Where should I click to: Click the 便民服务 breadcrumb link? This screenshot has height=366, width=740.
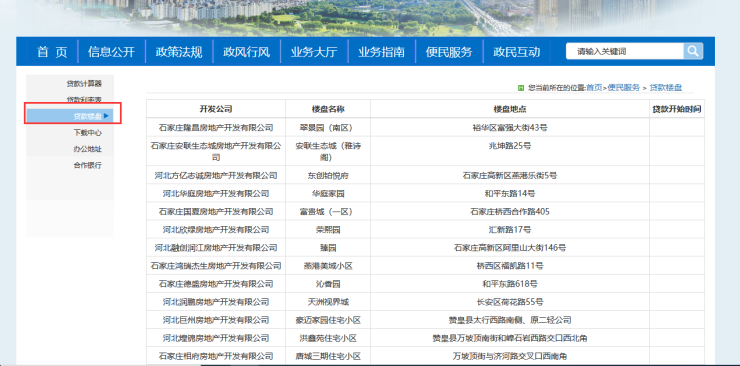(x=623, y=88)
